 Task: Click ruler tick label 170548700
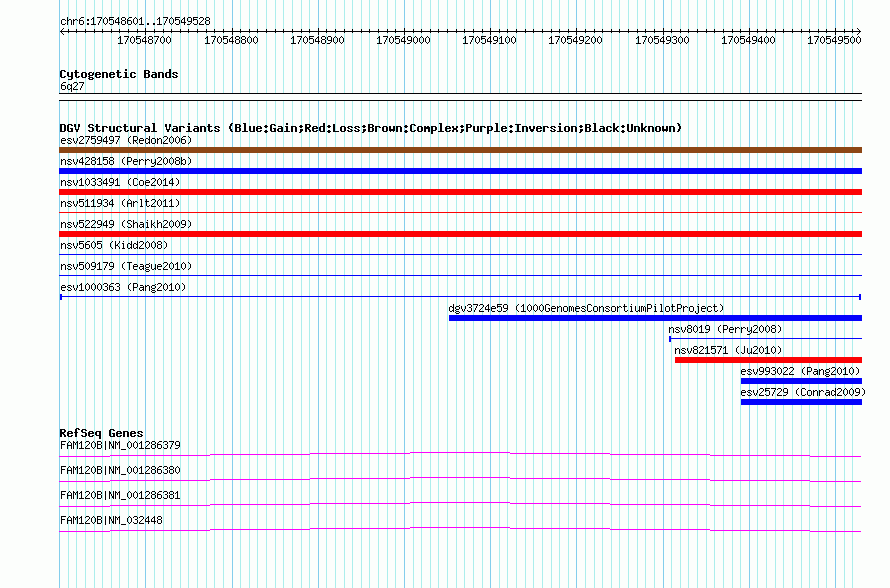coord(144,40)
